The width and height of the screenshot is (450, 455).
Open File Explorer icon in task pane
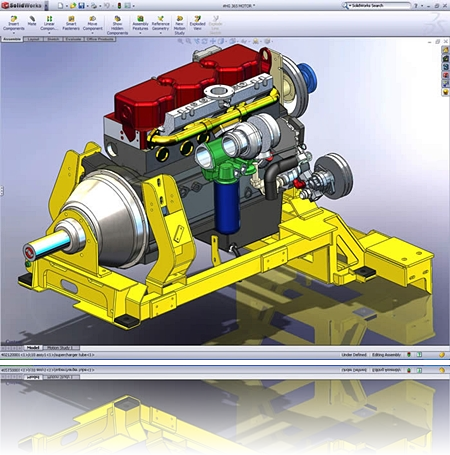(446, 67)
